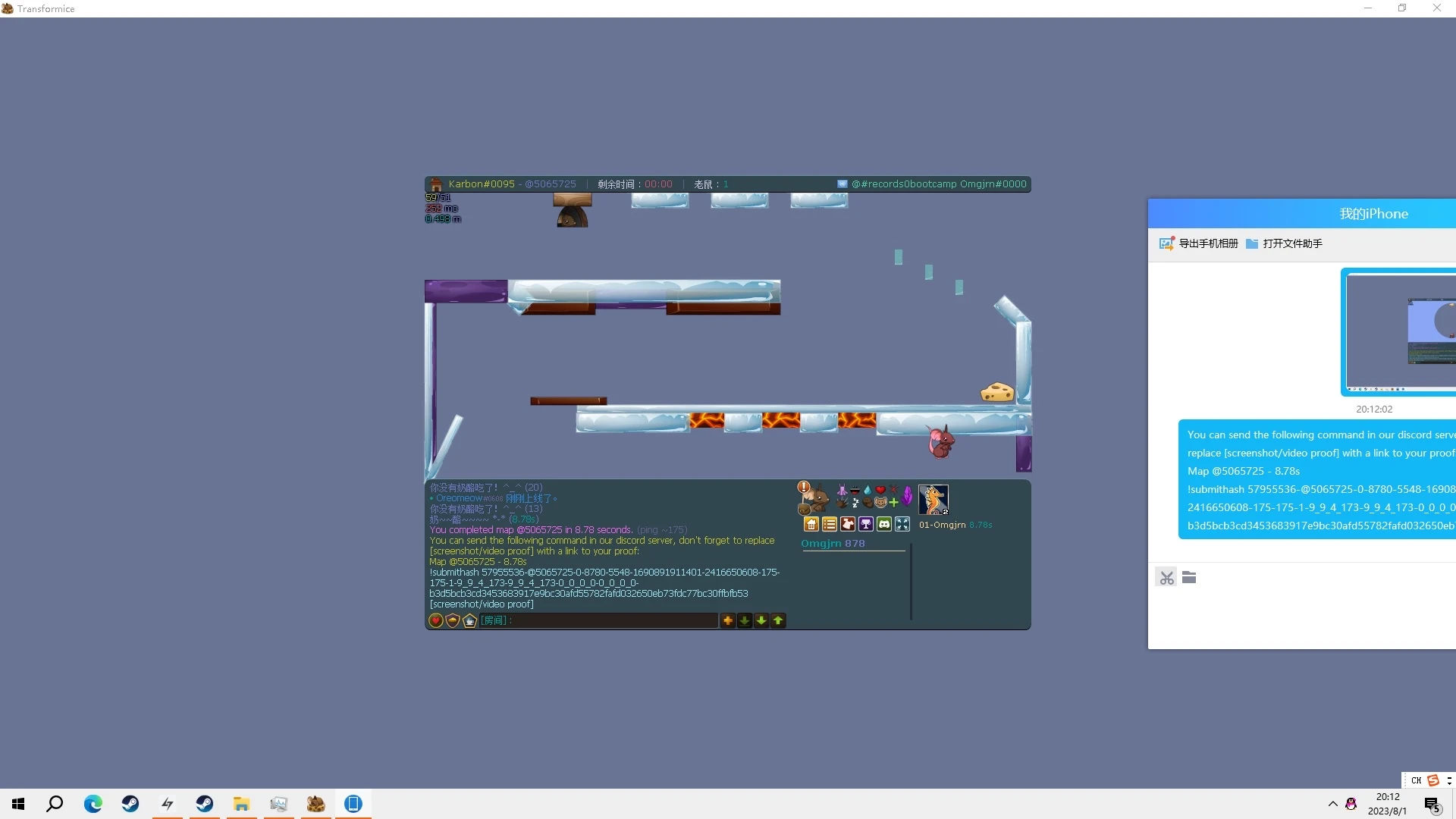
Task: Select the brown facepalm emote
Action: point(868,502)
